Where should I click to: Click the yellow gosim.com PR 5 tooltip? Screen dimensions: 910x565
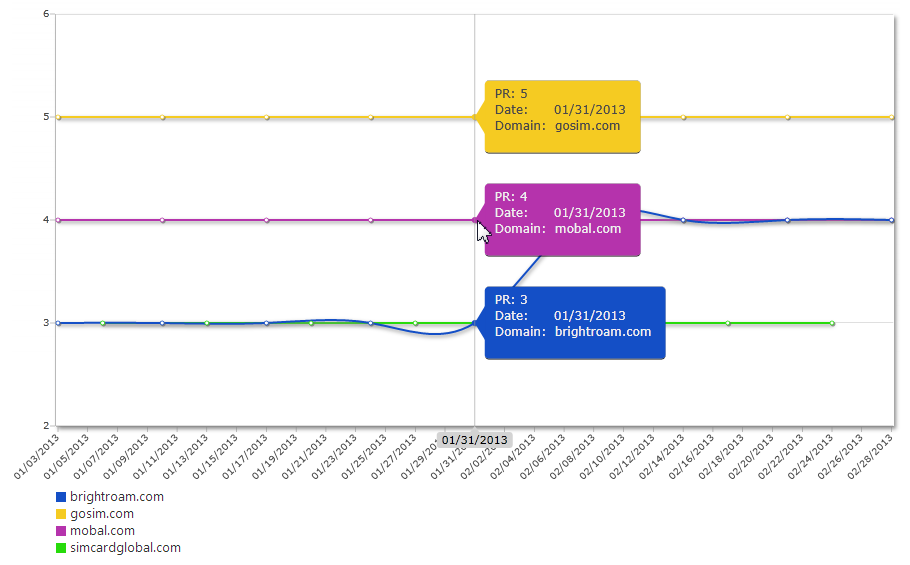click(x=562, y=116)
